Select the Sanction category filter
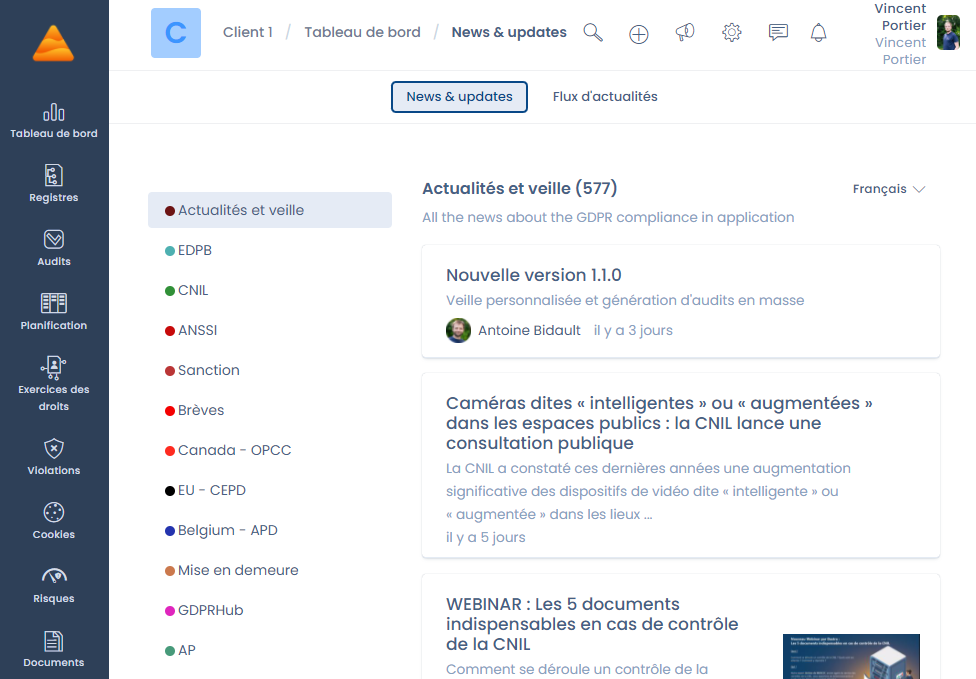 pos(208,370)
